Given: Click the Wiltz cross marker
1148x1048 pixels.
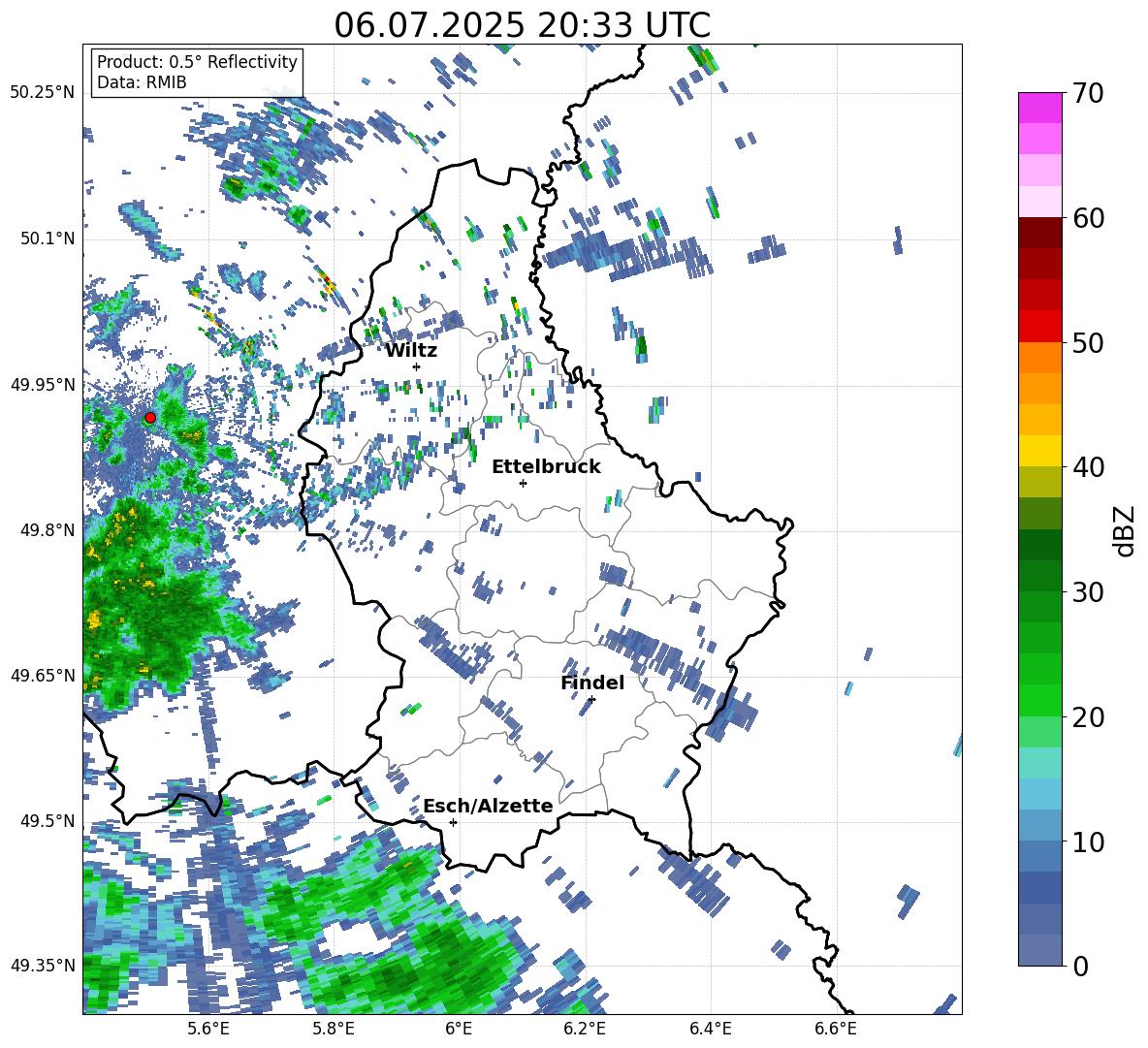Looking at the screenshot, I should [x=417, y=366].
